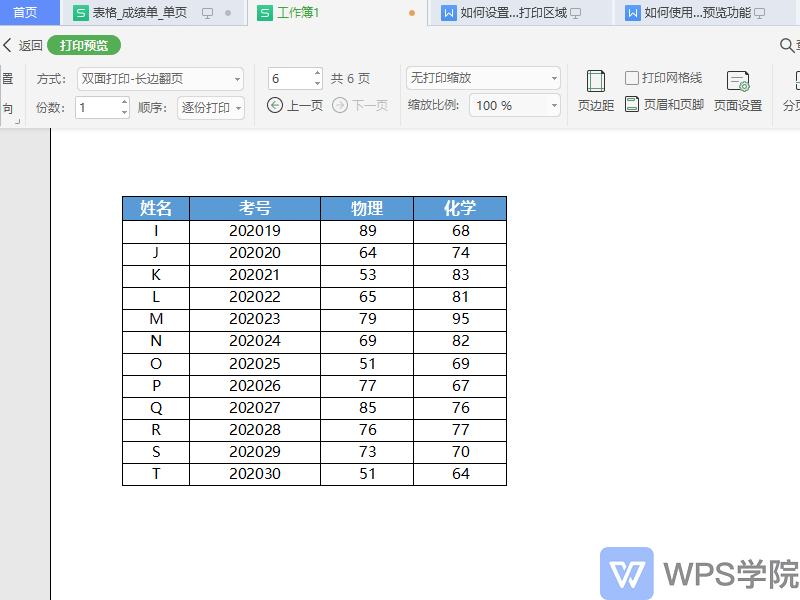The image size is (800, 600).
Task: Increase 份数 copies up arrow
Action: [124, 102]
